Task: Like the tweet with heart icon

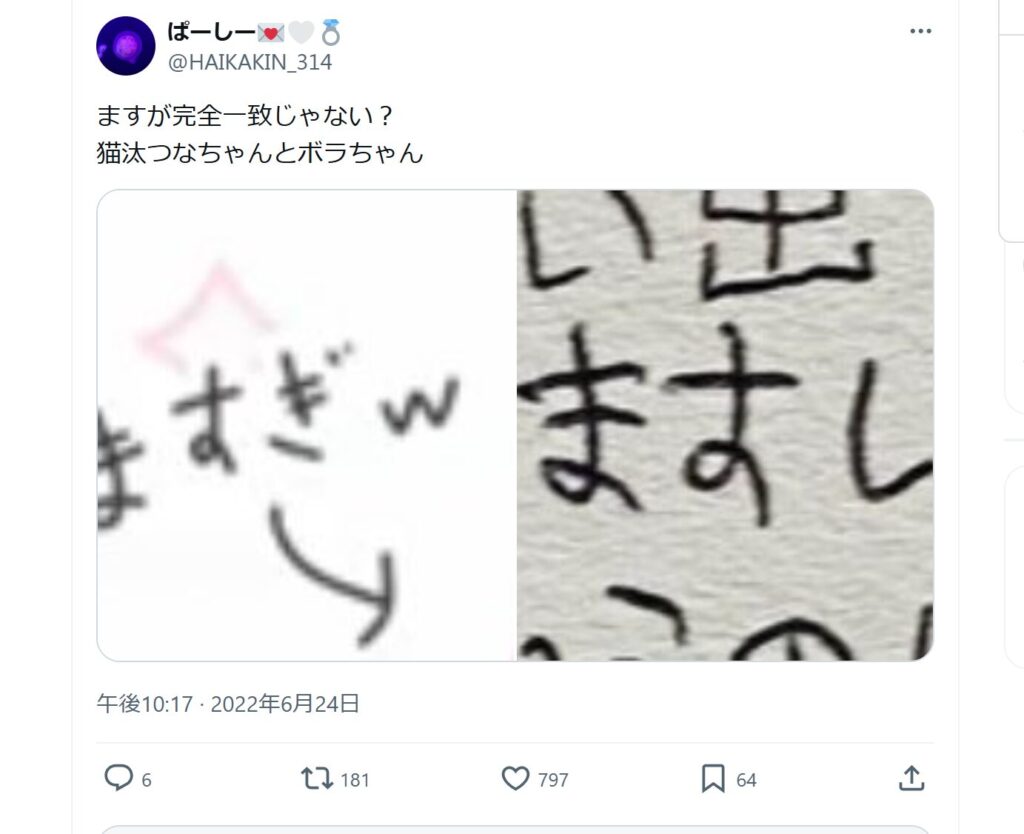Action: coord(515,778)
